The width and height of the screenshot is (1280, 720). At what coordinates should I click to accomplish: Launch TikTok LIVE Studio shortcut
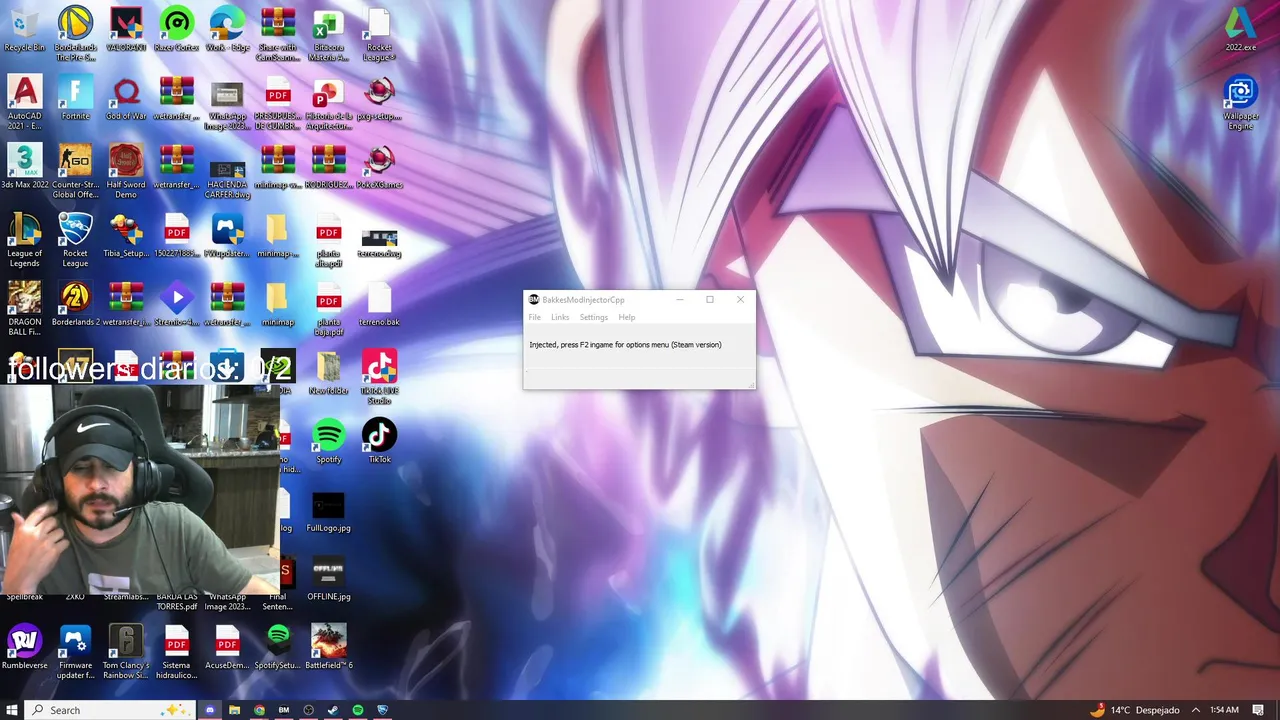379,376
